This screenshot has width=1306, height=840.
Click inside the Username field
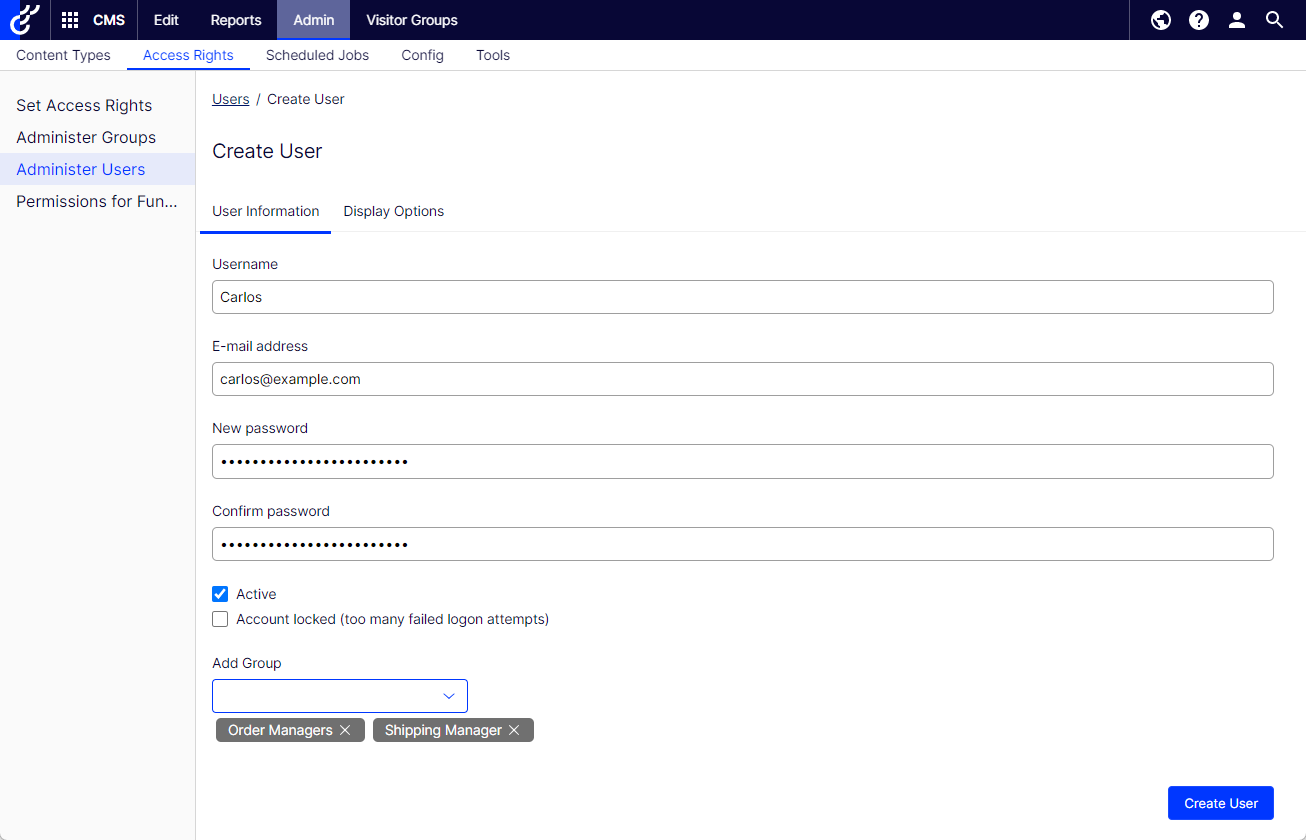tap(742, 296)
